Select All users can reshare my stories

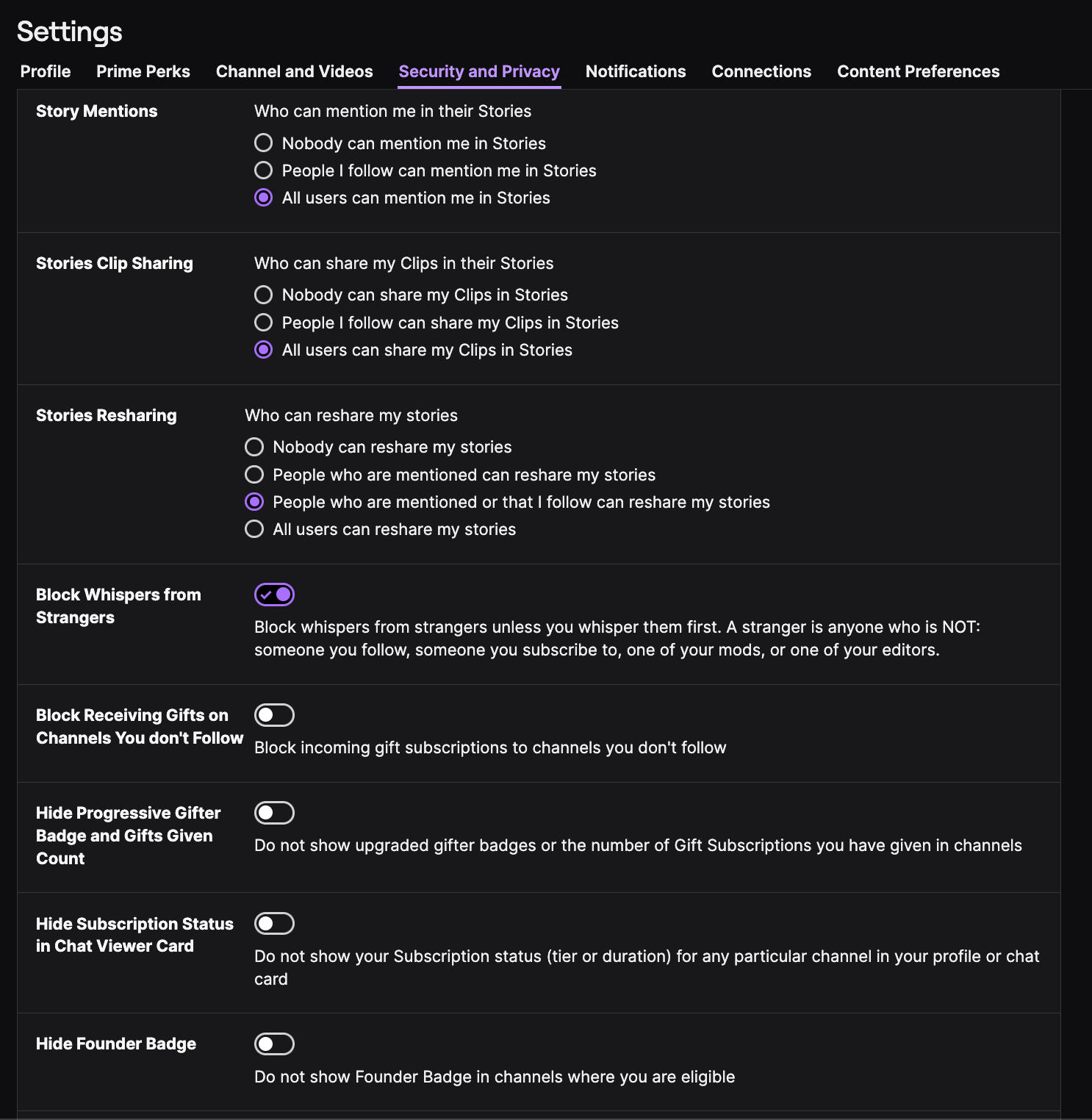[254, 529]
